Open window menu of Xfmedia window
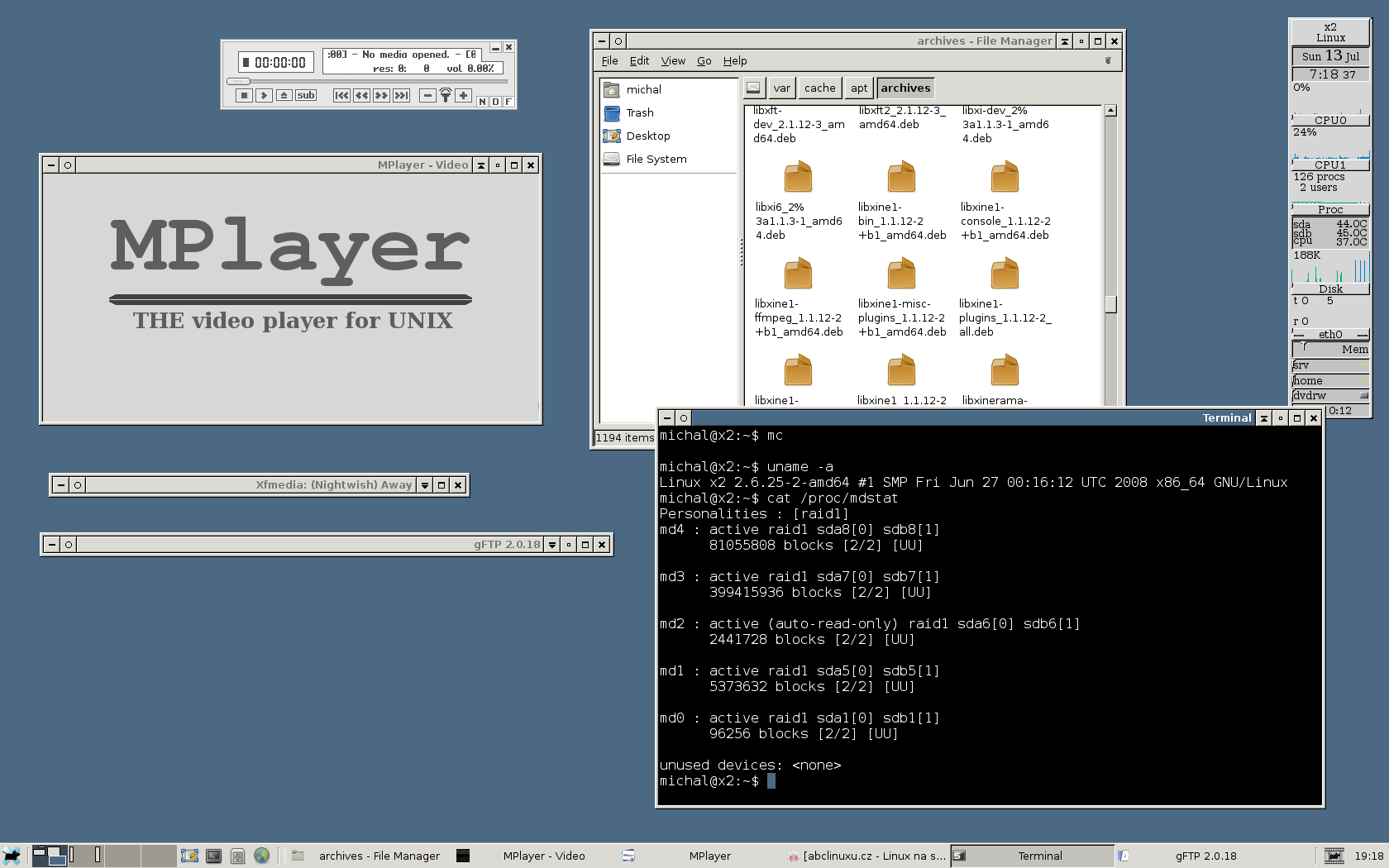The height and width of the screenshot is (868, 1389). coord(61,485)
